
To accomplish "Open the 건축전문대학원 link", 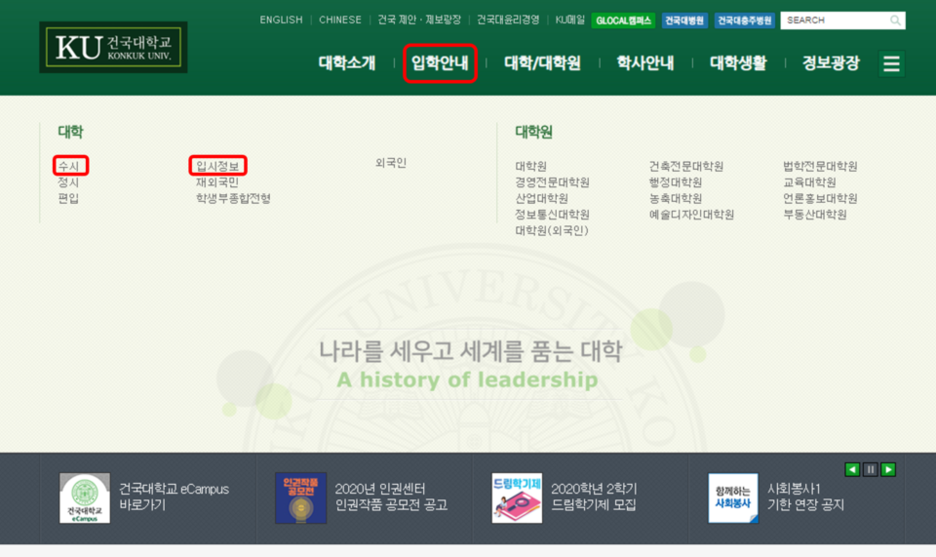I will pos(686,166).
